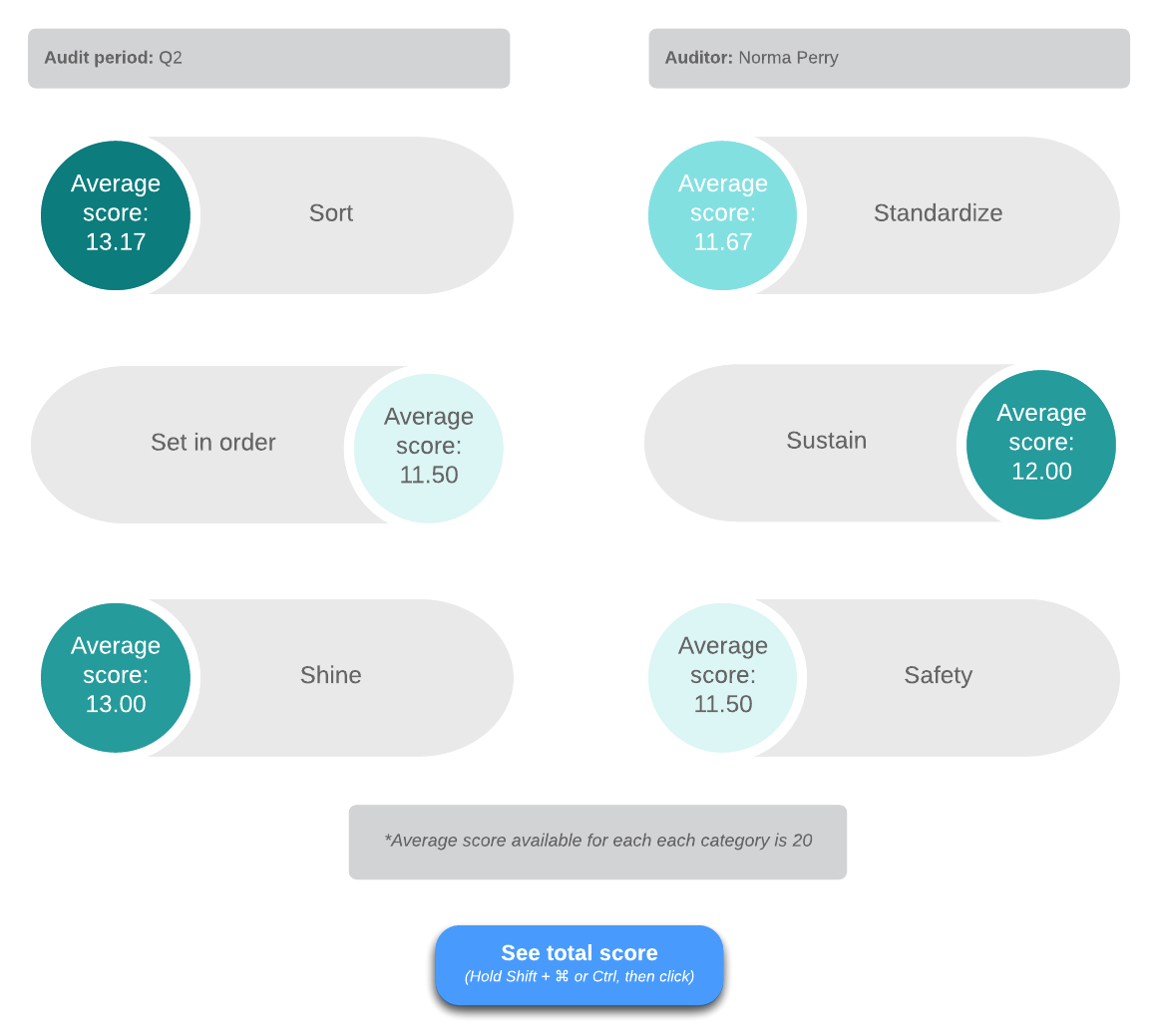This screenshot has height=1036, width=1154.
Task: Open the Set in order category
Action: click(x=213, y=442)
